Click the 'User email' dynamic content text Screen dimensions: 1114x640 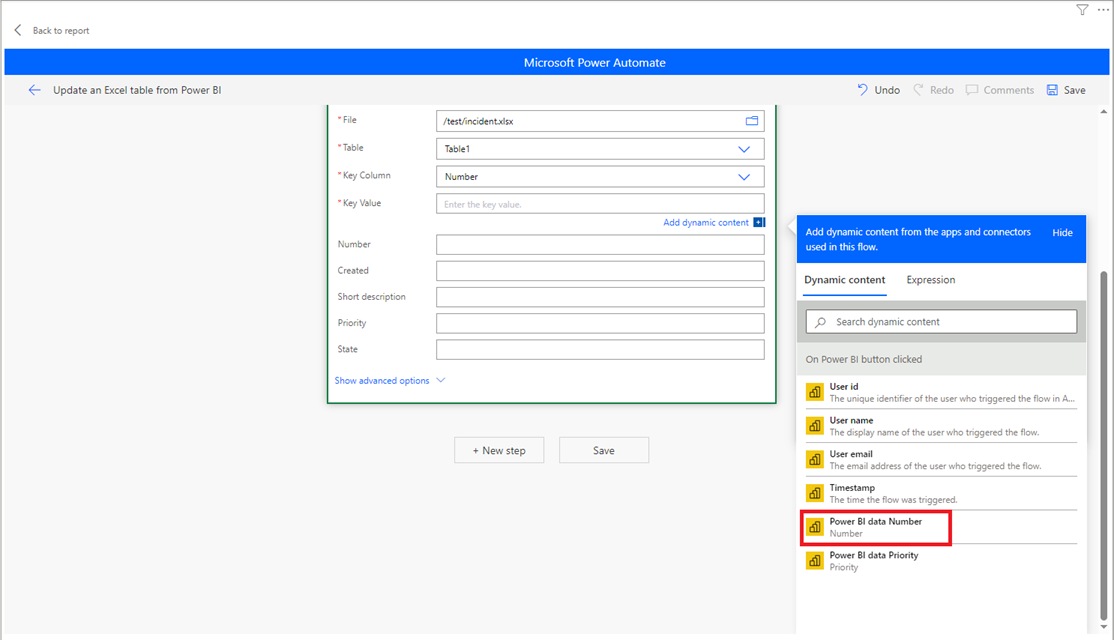coord(850,454)
